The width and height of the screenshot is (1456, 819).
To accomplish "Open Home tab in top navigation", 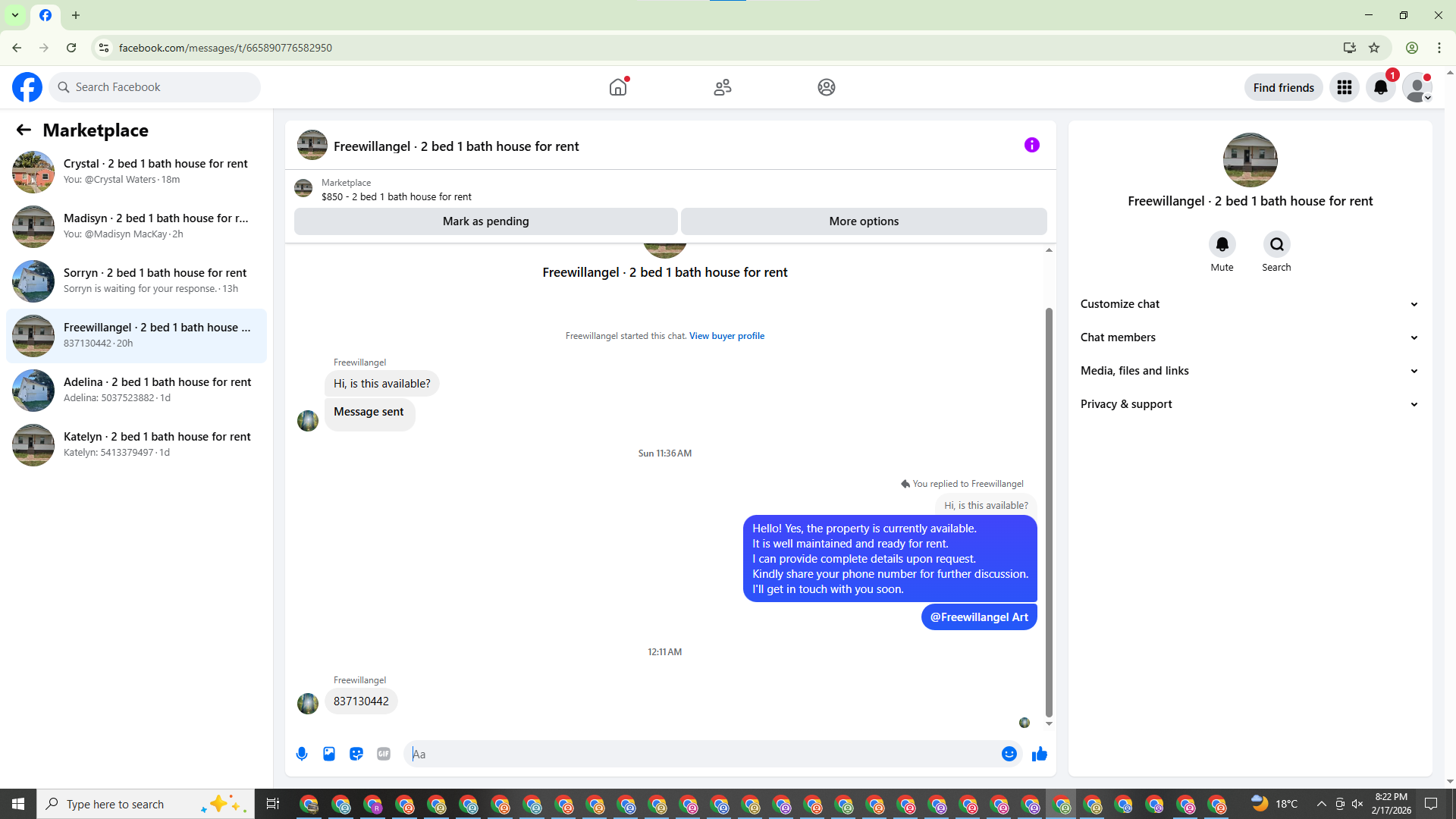I will [618, 87].
